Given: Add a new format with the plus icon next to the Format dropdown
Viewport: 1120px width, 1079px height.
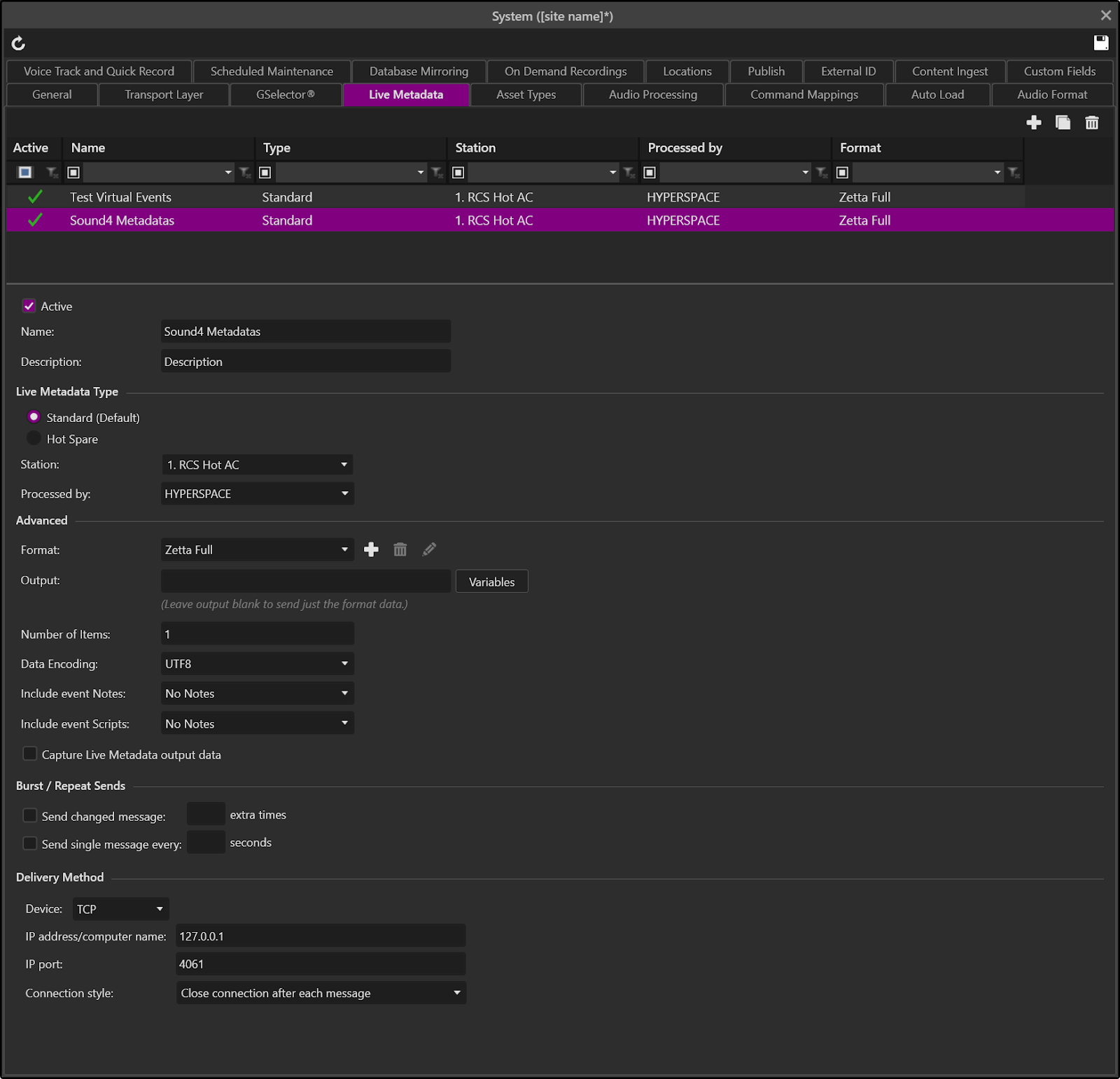Looking at the screenshot, I should pos(371,550).
